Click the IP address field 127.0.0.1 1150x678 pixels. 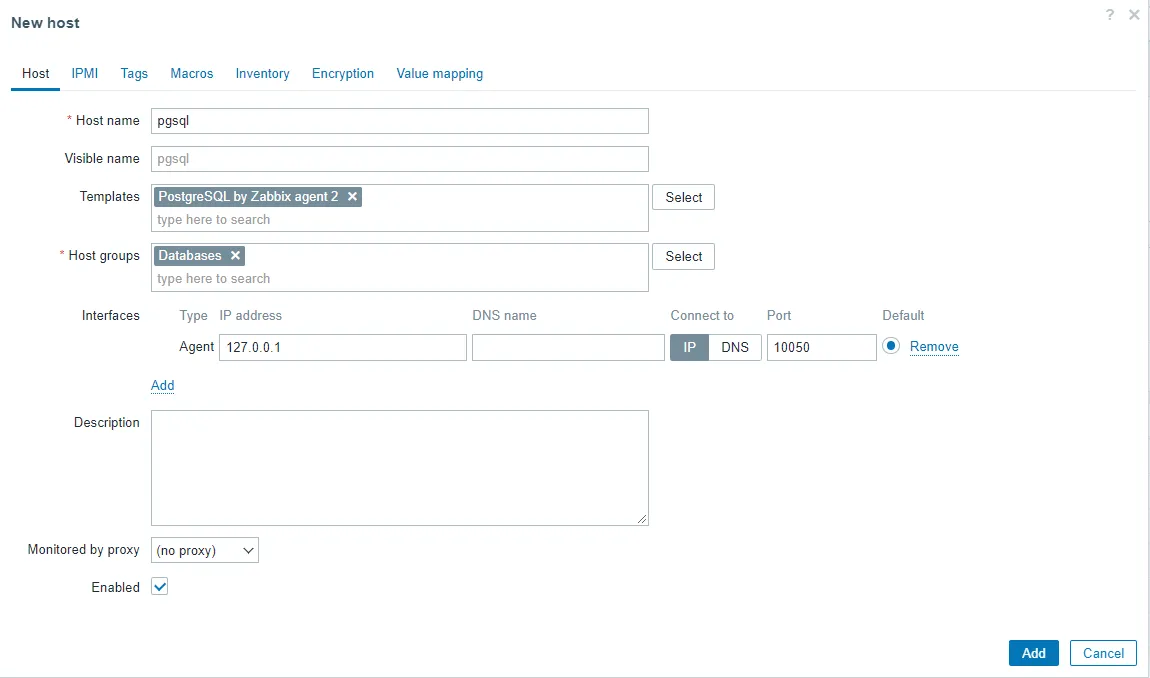pos(343,347)
